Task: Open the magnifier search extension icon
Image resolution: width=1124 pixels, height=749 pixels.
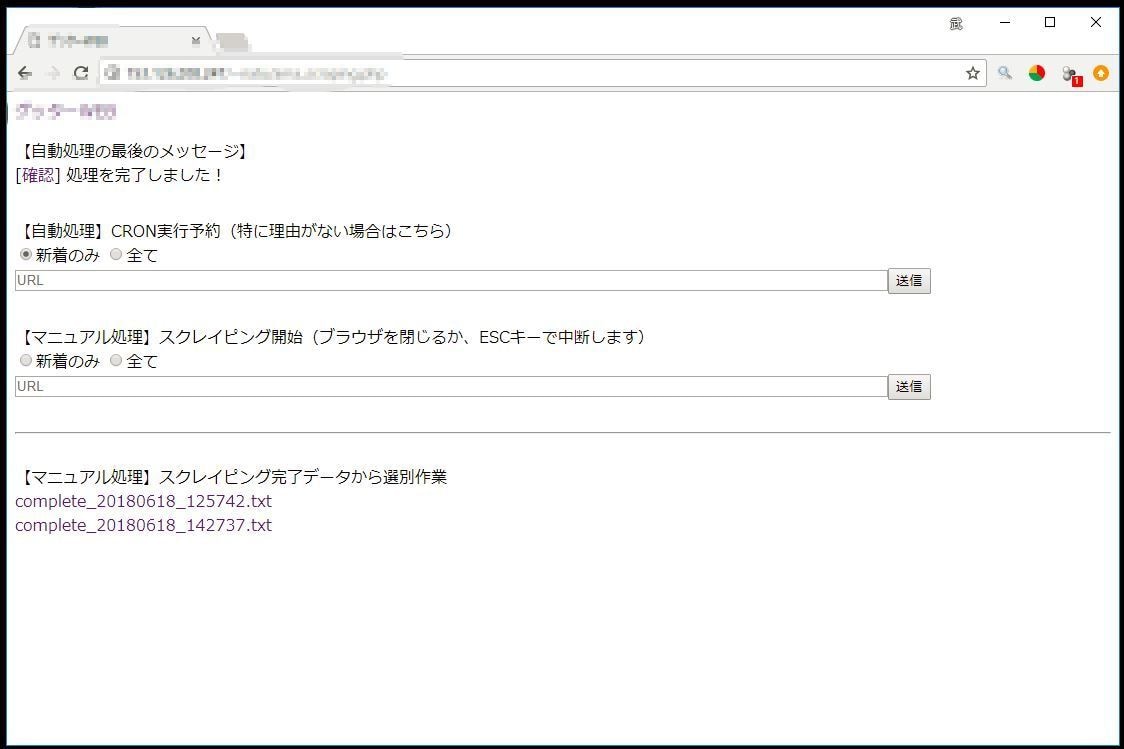Action: 1004,73
